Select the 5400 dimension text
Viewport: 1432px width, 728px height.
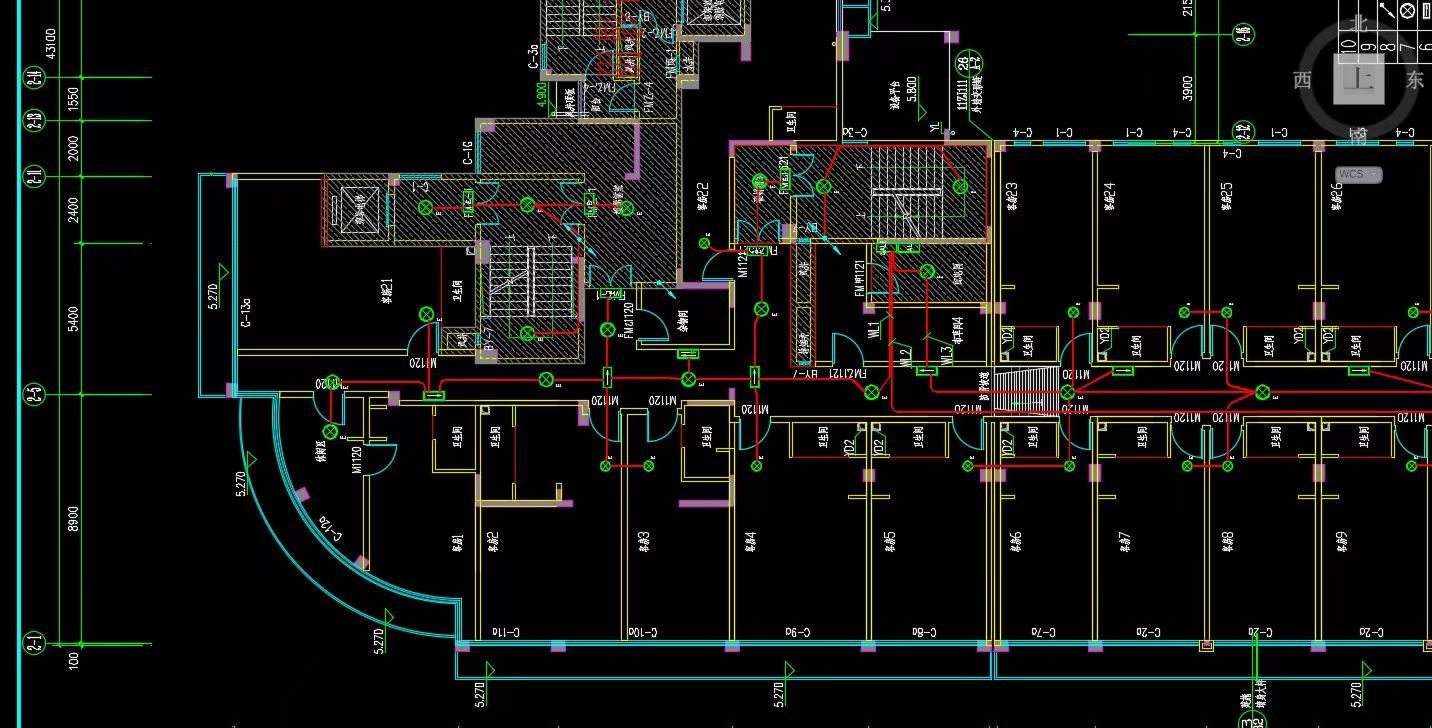click(x=74, y=319)
